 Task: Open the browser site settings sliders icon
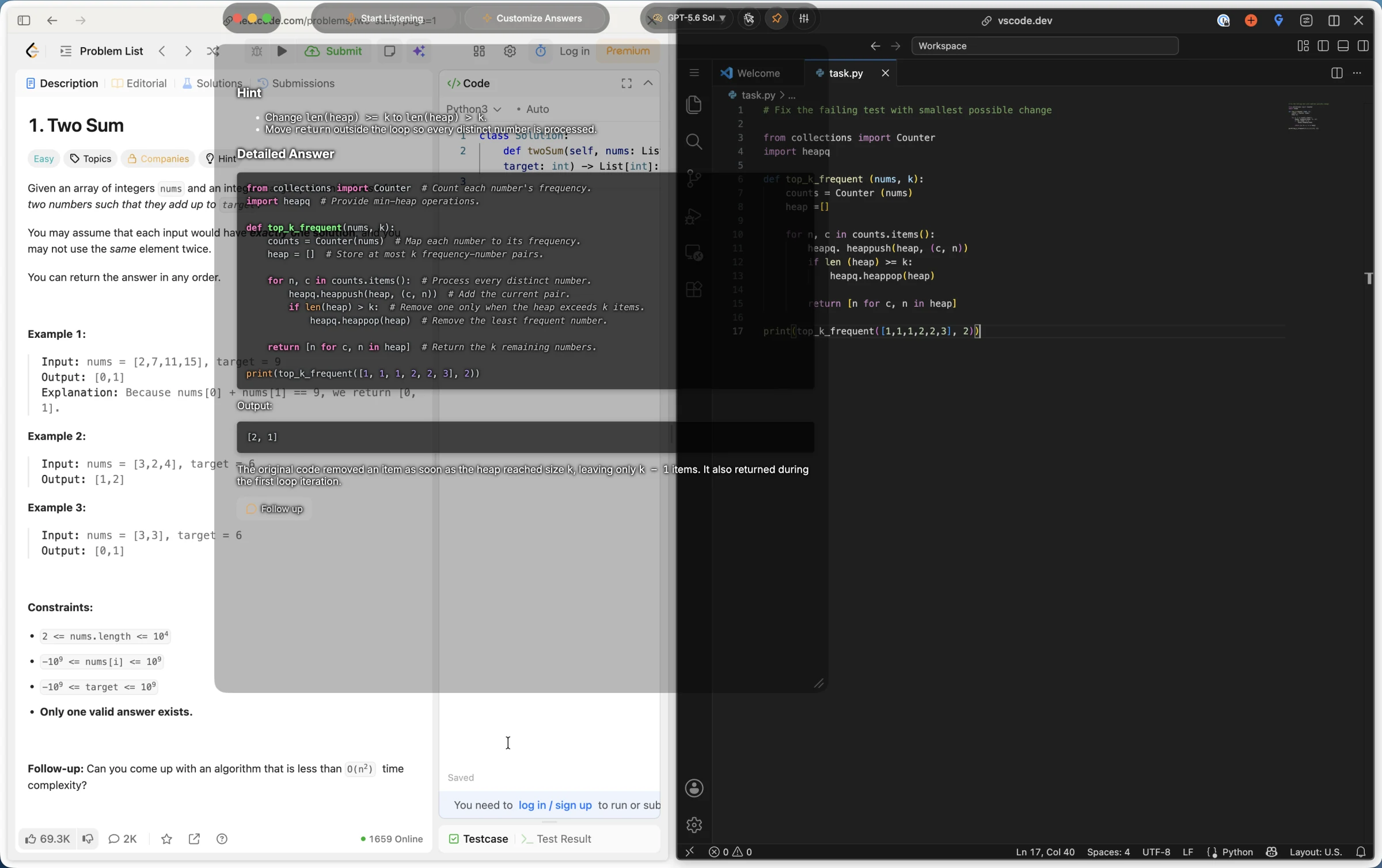[1306, 21]
